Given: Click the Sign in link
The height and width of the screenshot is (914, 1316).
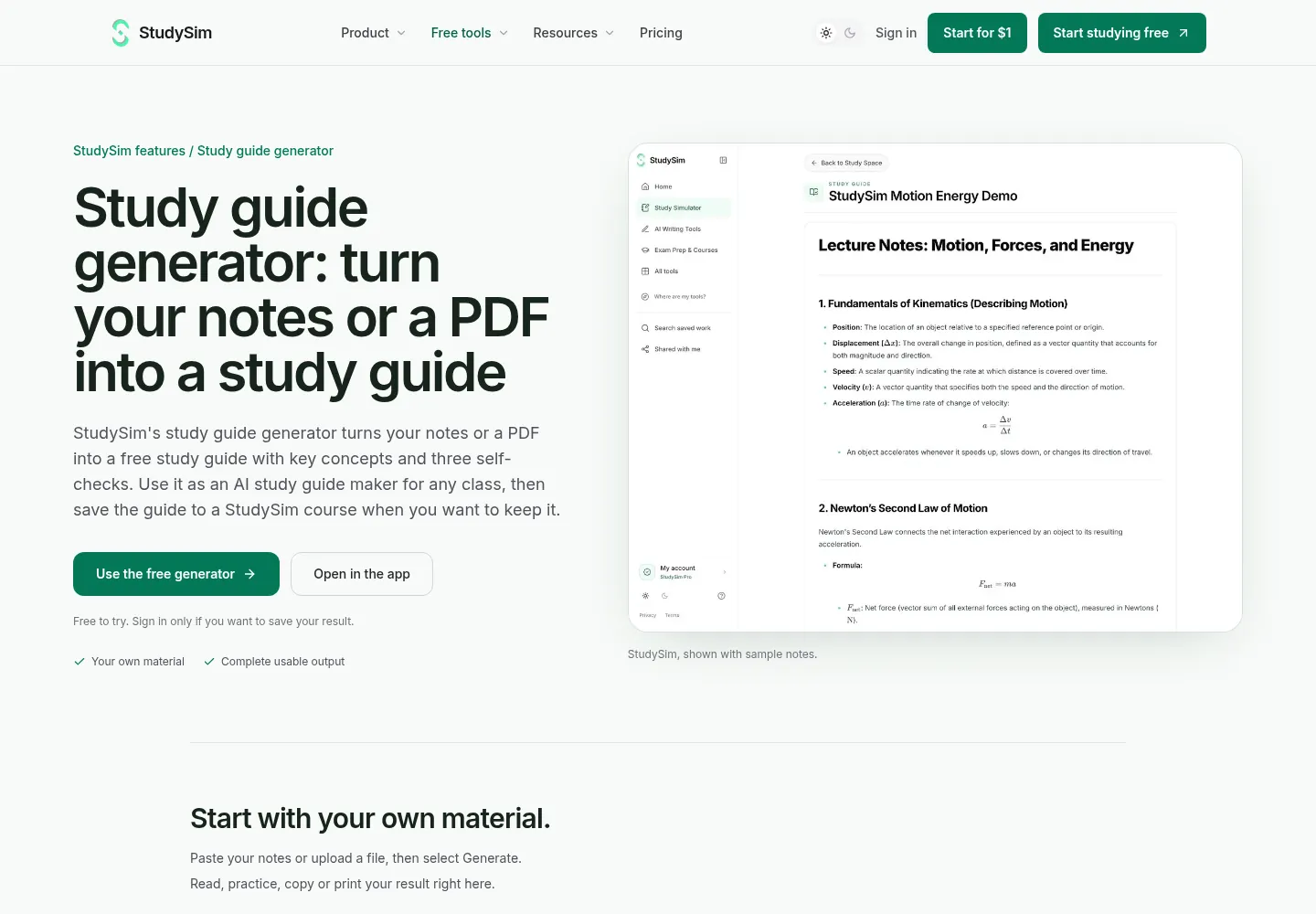Looking at the screenshot, I should (x=896, y=33).
